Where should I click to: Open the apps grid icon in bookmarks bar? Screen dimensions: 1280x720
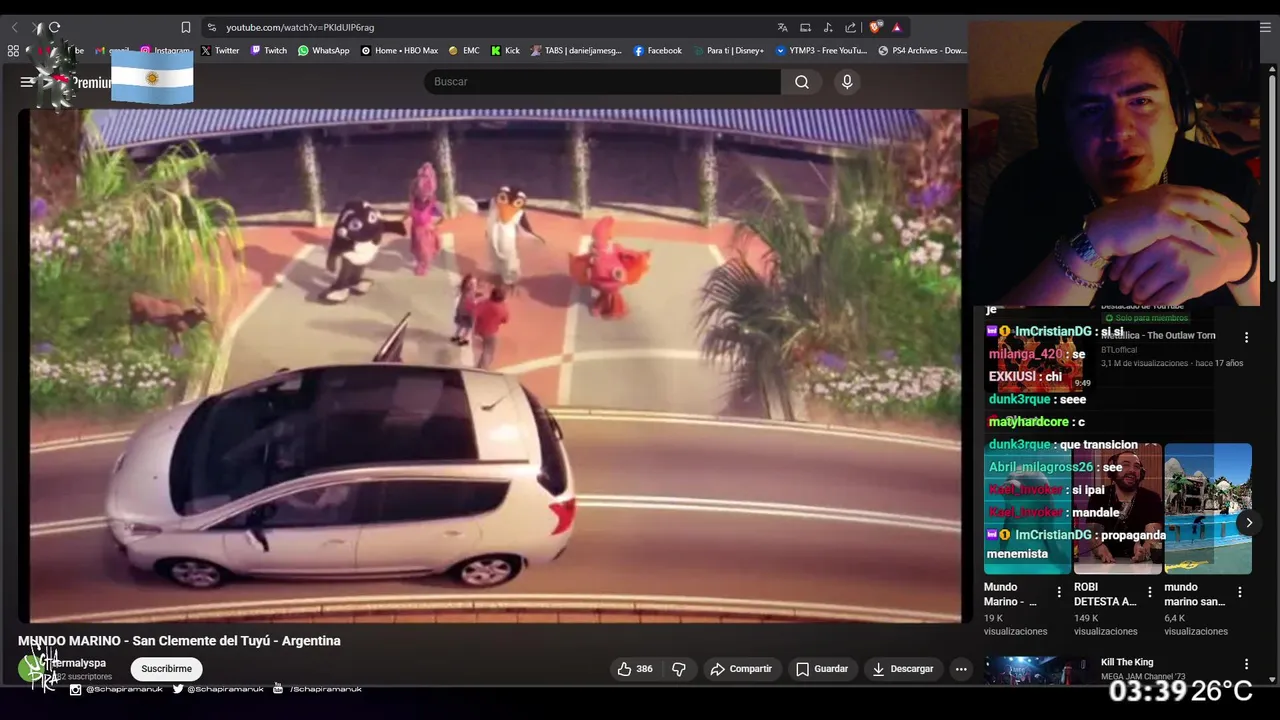coord(13,50)
